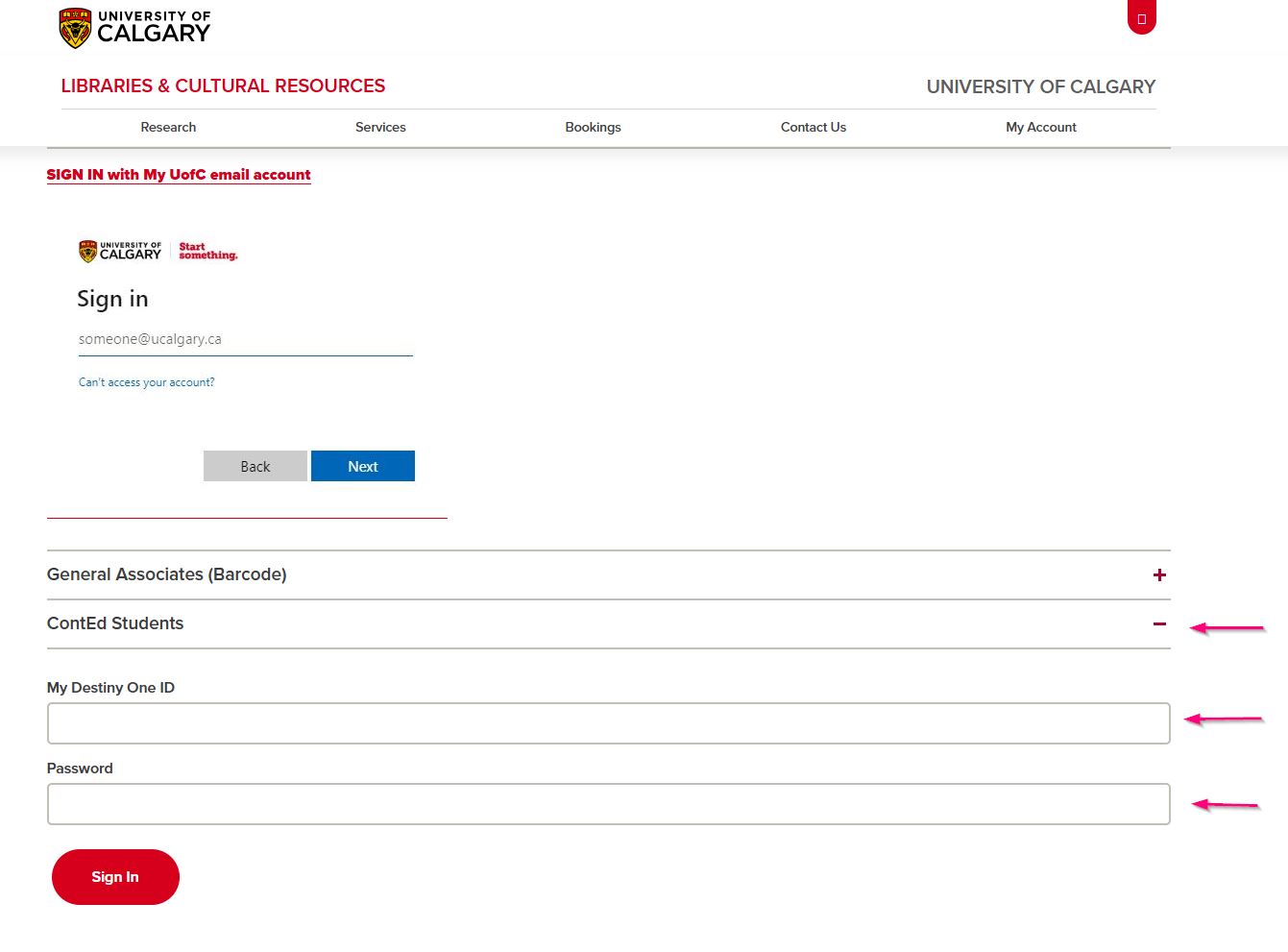Click the Next button on the sign-in form
This screenshot has height=952, width=1288.
point(362,466)
